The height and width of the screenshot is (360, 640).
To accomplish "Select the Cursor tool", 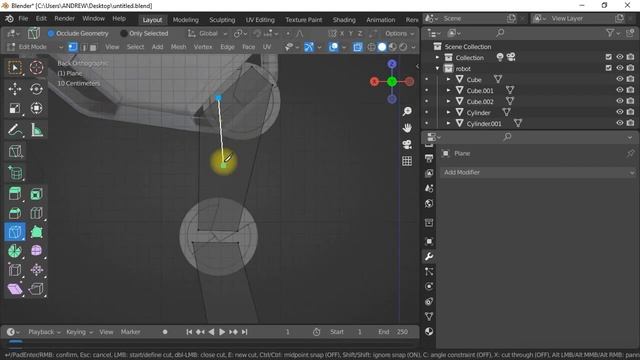I will click(x=36, y=67).
